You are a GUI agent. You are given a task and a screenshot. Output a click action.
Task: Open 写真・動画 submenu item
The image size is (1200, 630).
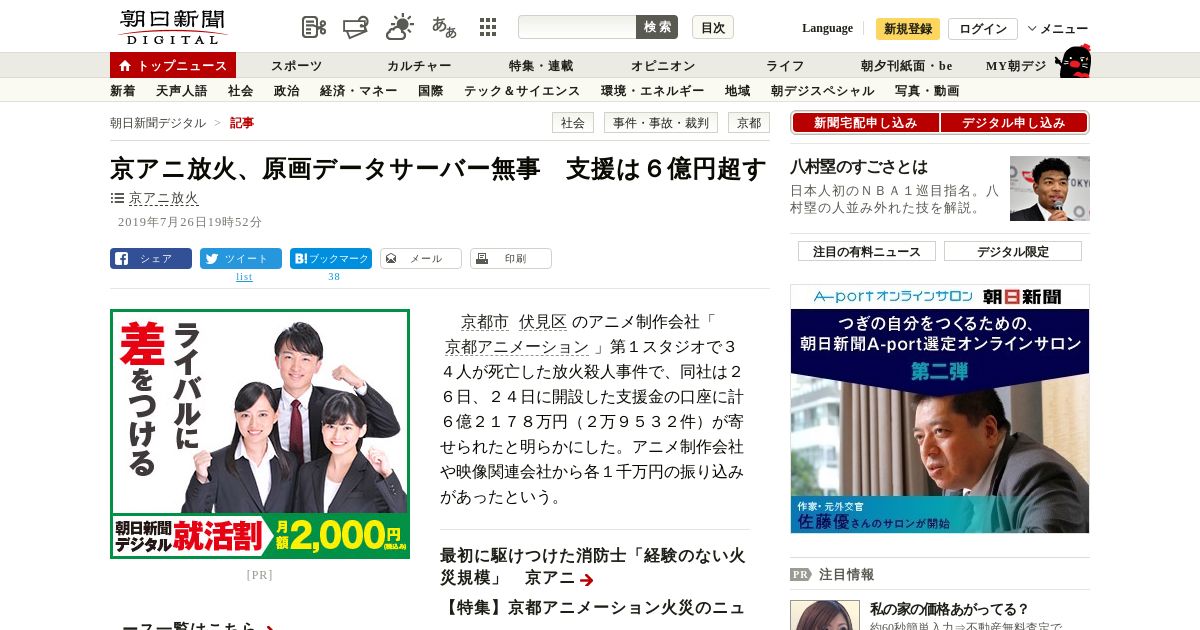pos(927,91)
